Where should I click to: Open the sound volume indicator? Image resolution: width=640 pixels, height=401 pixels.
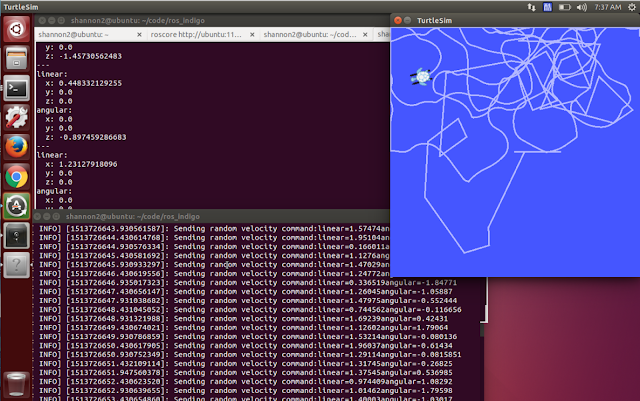coord(581,7)
